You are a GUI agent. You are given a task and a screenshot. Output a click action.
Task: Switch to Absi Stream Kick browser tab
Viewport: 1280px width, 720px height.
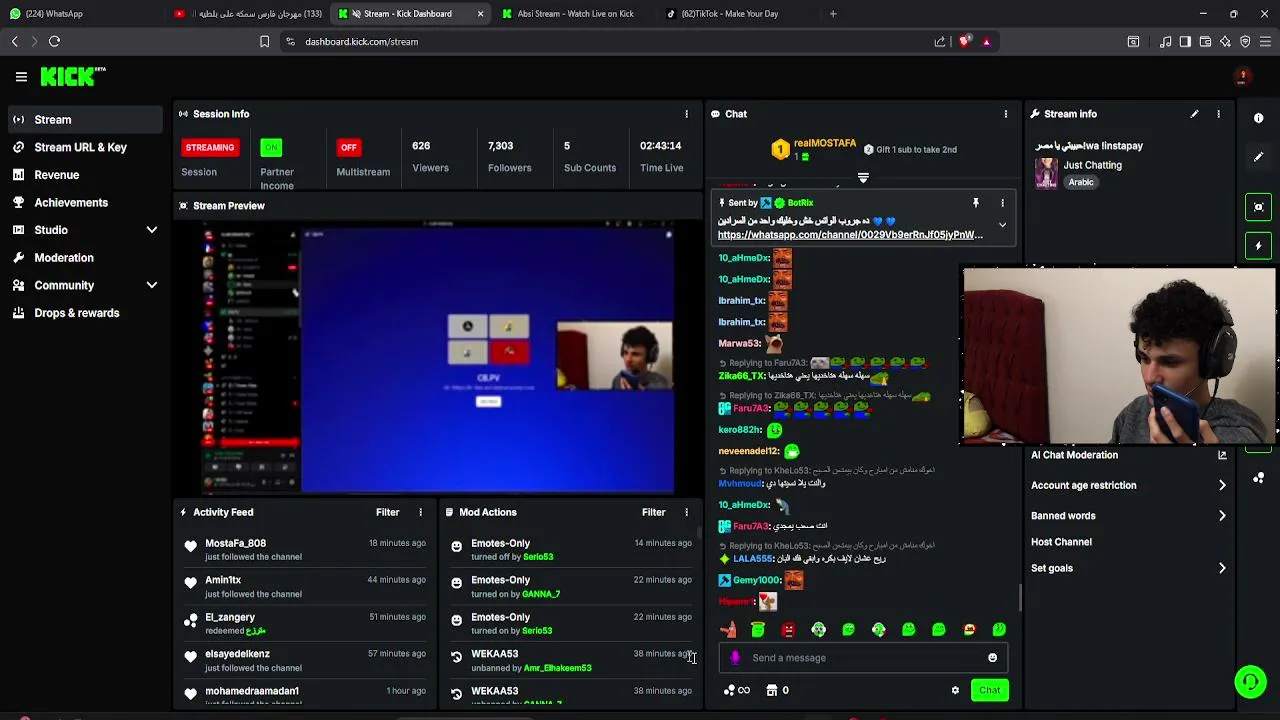[x=575, y=14]
